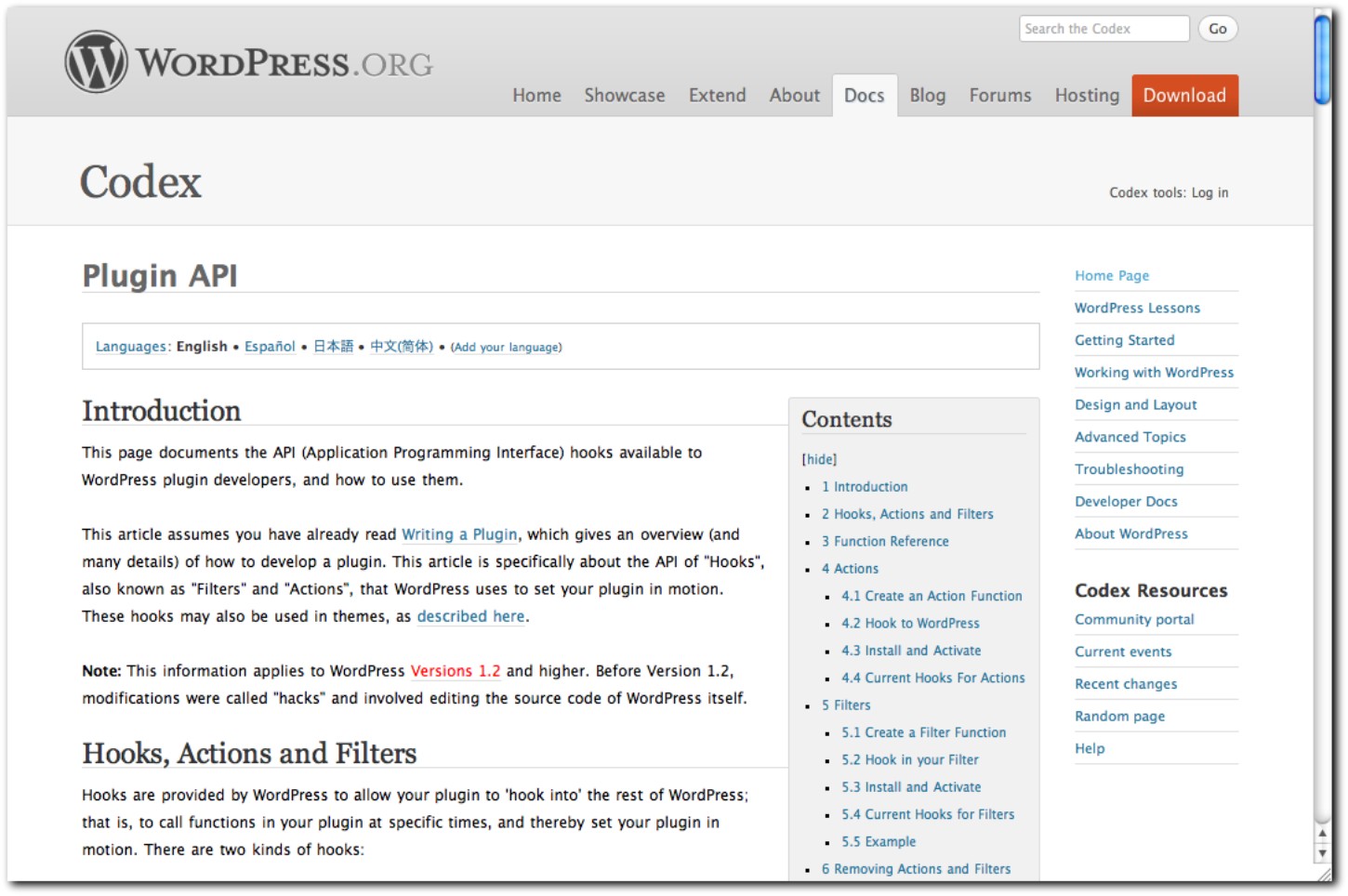The image size is (1348, 896).
Task: Open the About WordPress sidebar link
Action: pyautogui.click(x=1131, y=534)
